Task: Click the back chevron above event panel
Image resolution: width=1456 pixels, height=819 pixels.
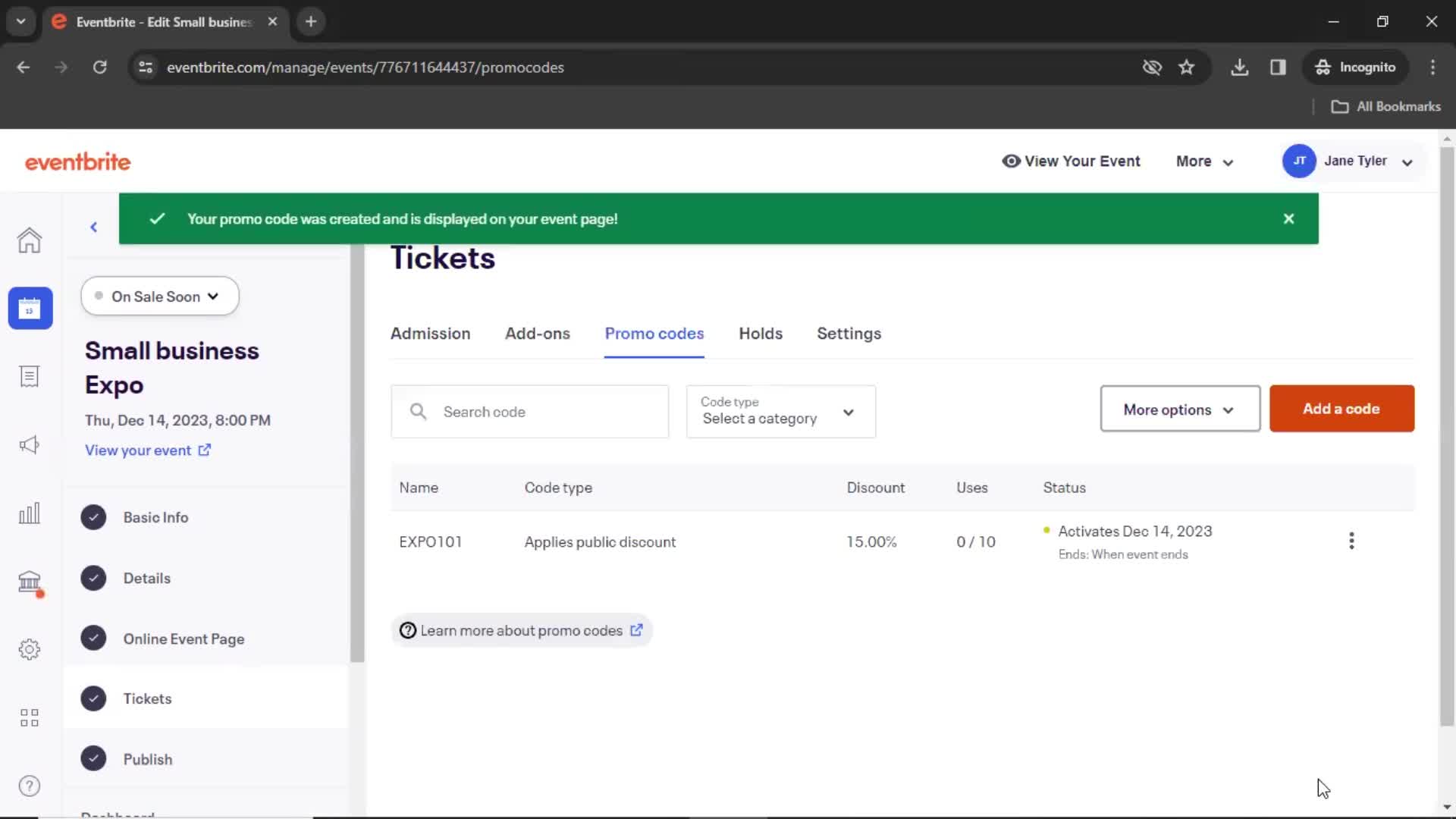Action: click(94, 227)
